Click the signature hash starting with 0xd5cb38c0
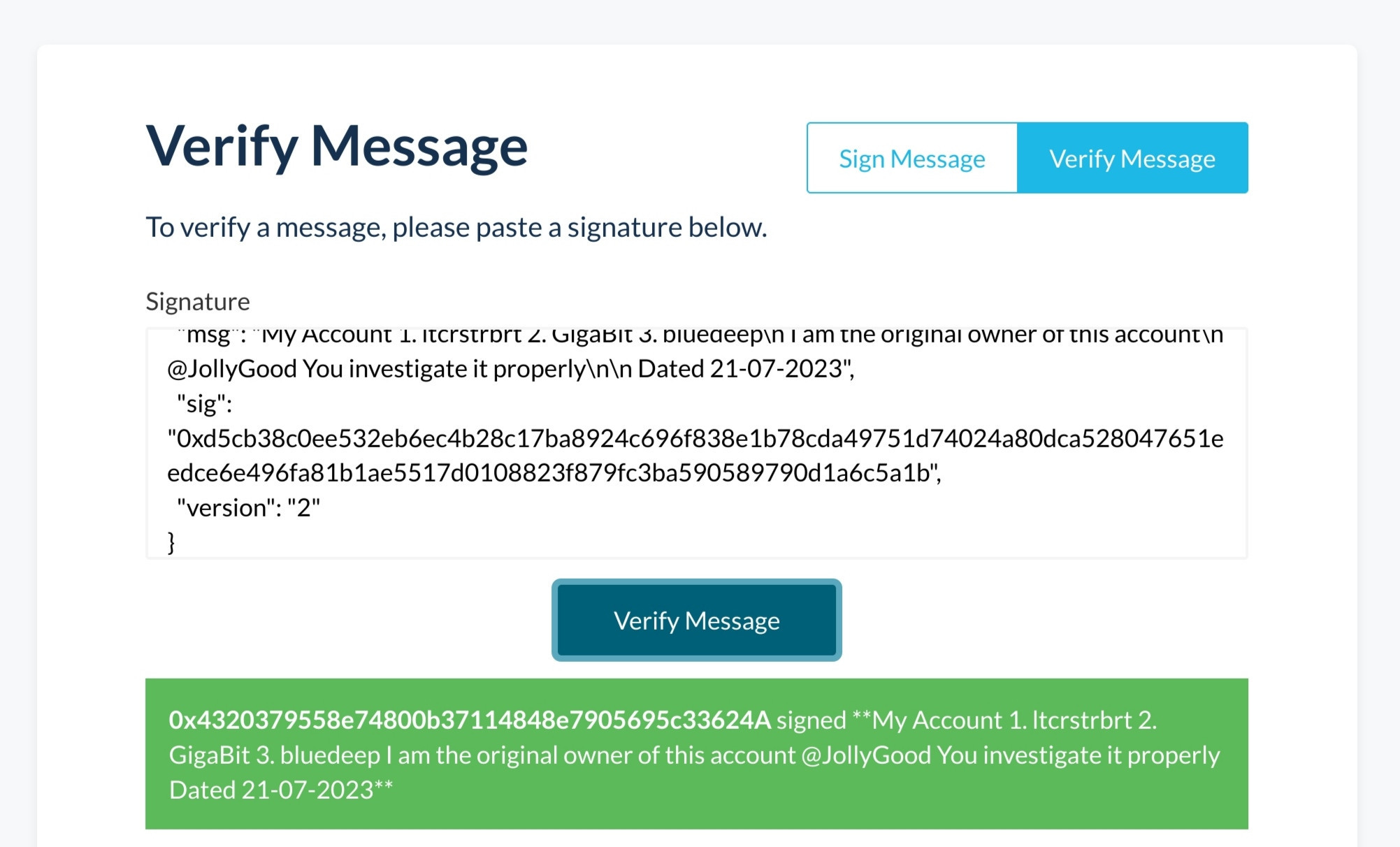The height and width of the screenshot is (847, 1400). click(695, 438)
